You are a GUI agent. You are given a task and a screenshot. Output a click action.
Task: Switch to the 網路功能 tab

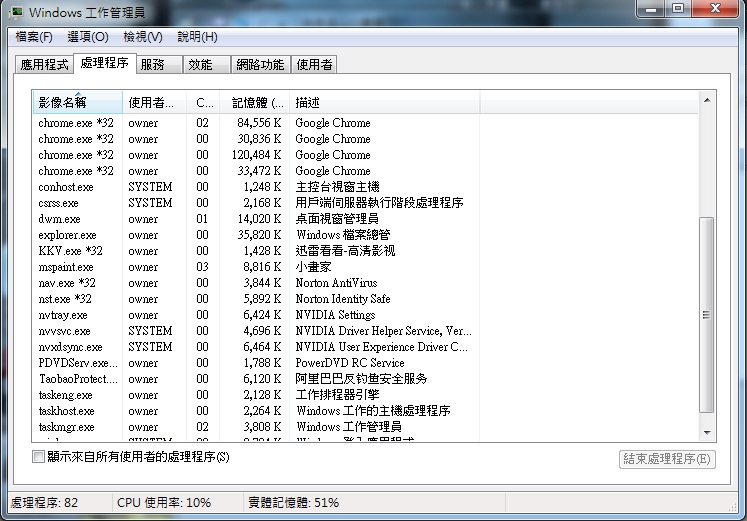click(259, 65)
